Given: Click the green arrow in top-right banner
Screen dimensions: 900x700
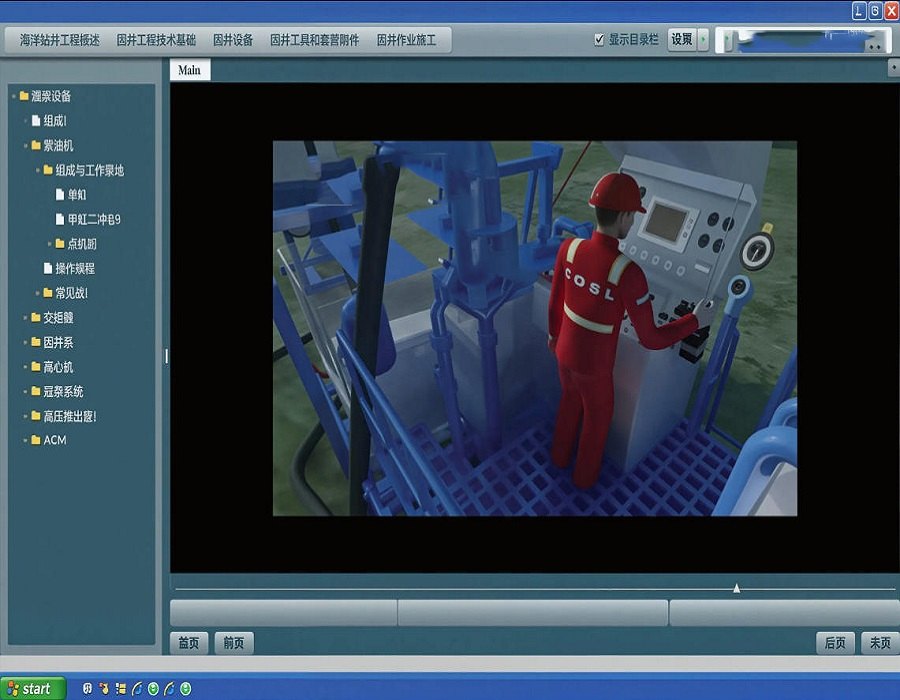Looking at the screenshot, I should [x=727, y=40].
